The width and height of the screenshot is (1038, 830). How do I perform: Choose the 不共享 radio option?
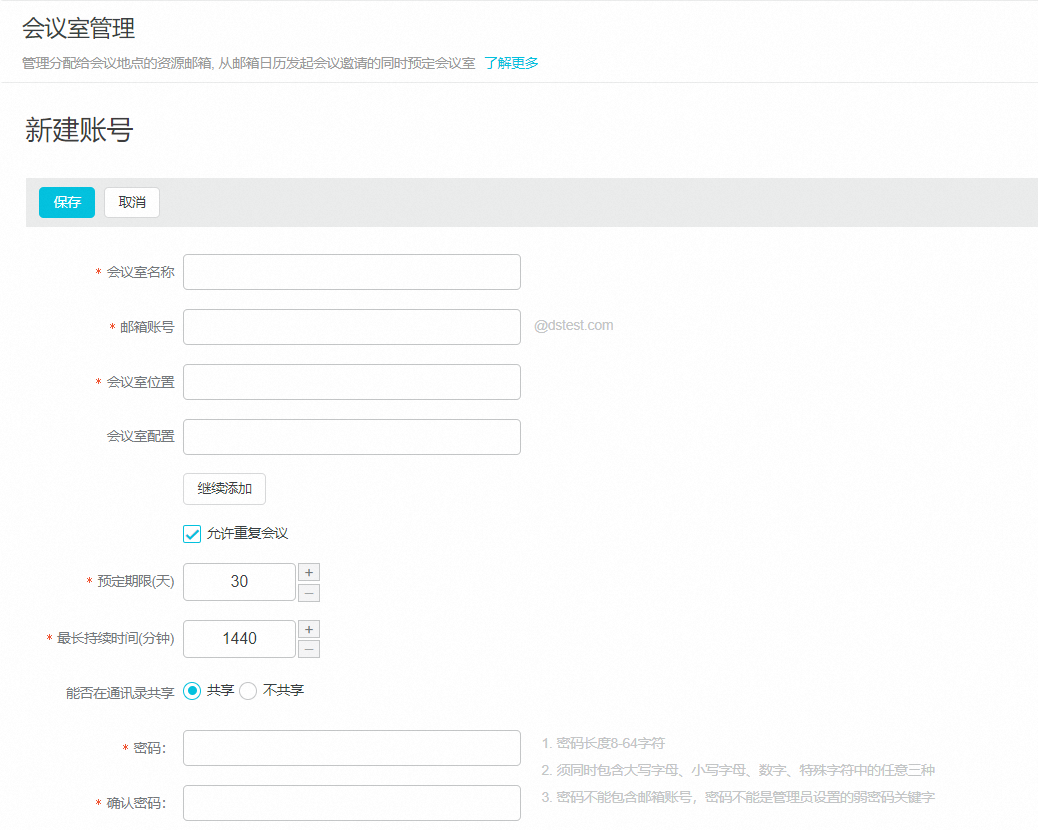pyautogui.click(x=249, y=691)
